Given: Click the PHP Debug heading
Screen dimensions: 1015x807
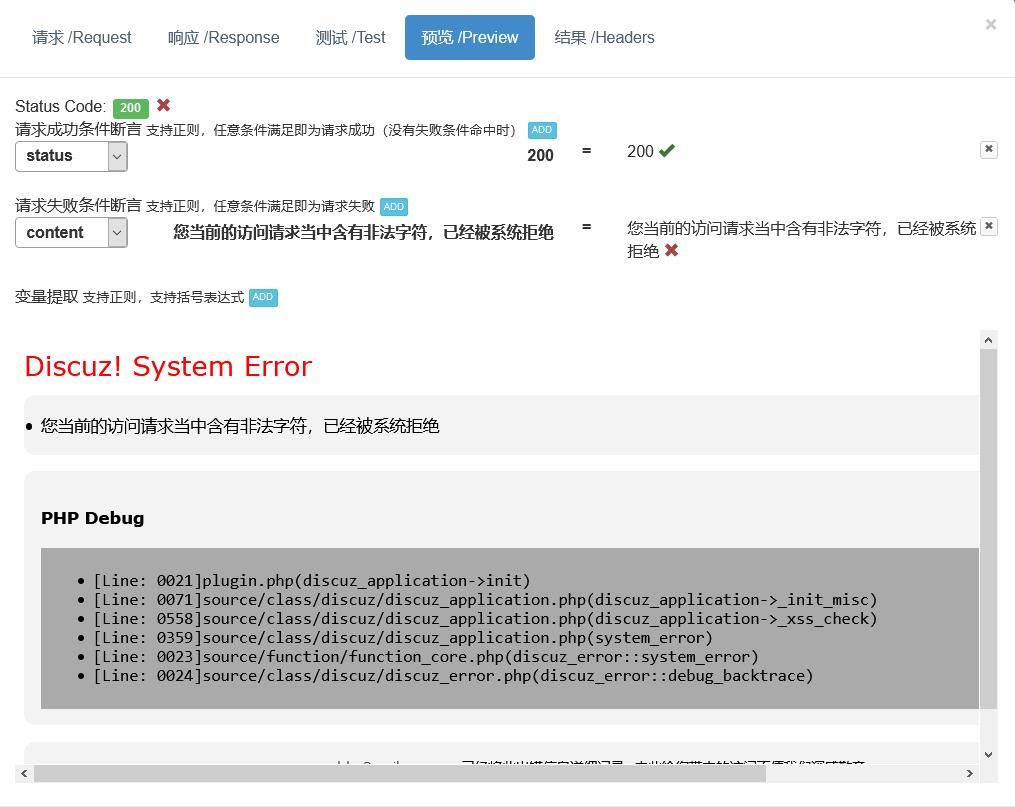Looking at the screenshot, I should click(x=93, y=518).
